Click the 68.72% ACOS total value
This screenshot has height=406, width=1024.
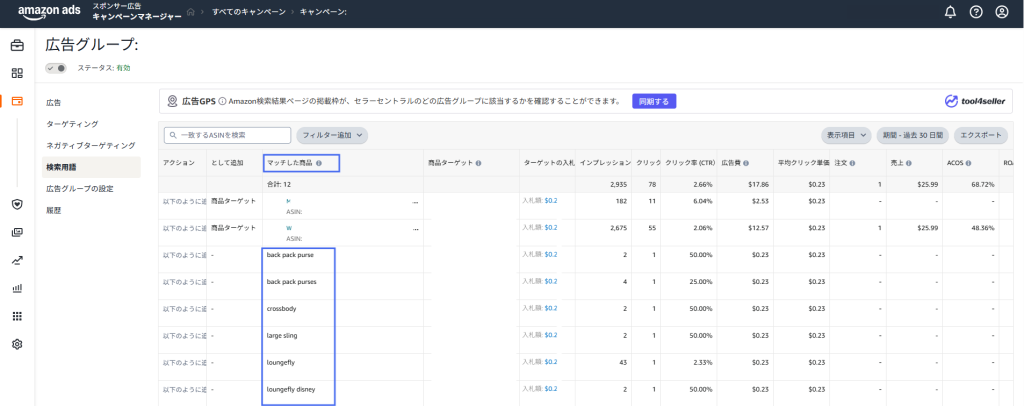(983, 185)
